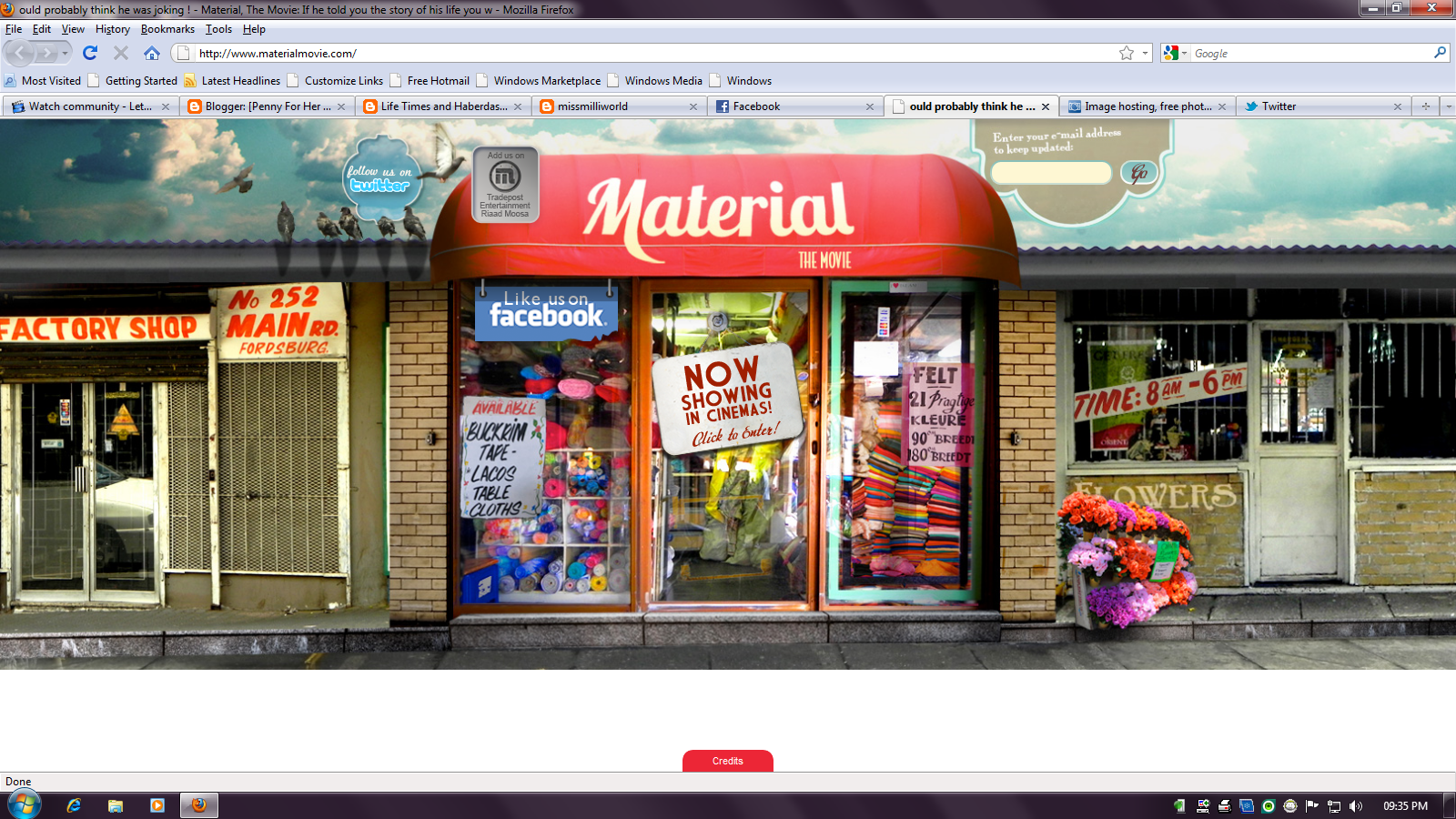Open the Bookmarks menu

tap(167, 29)
